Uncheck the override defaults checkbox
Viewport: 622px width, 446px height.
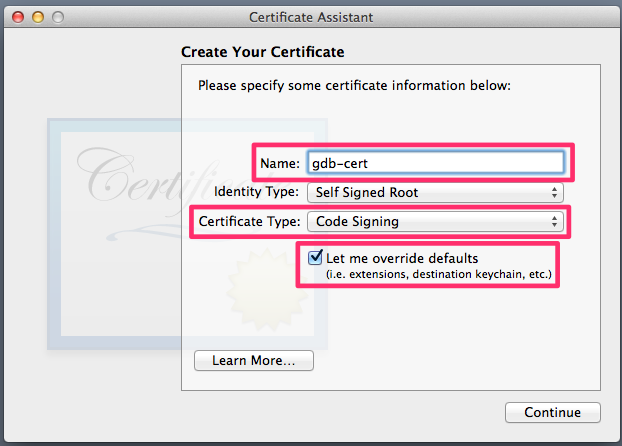316,258
